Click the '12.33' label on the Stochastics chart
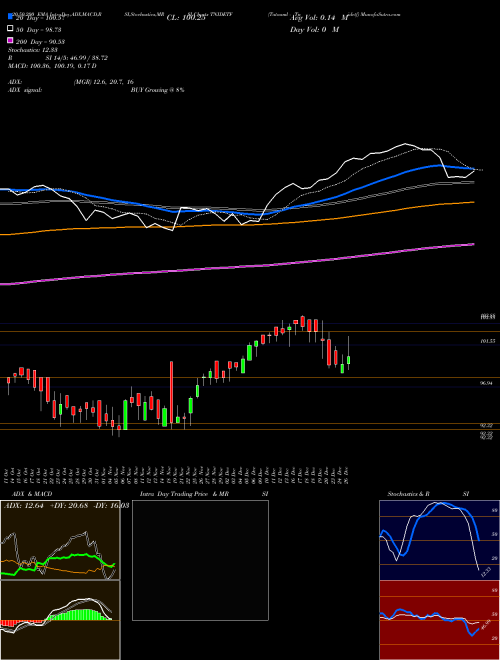 coord(486,572)
